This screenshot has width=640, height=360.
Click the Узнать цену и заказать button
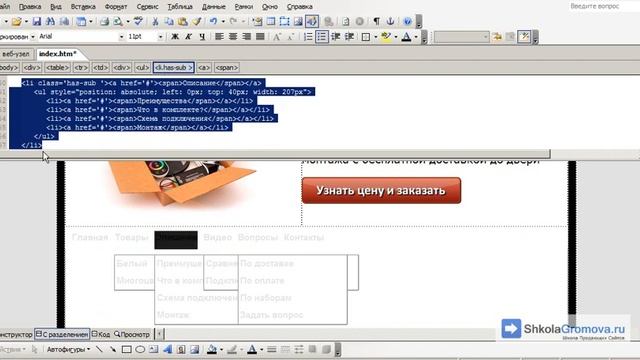381,190
